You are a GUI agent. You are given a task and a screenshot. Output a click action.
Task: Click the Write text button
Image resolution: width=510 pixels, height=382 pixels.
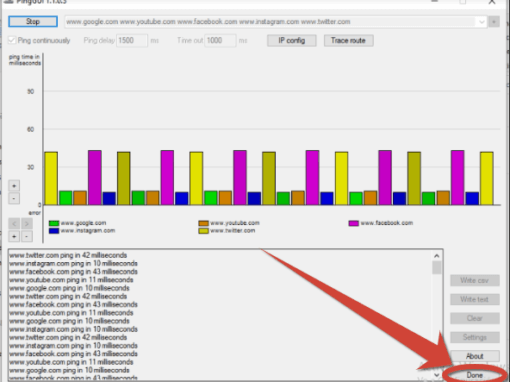475,300
